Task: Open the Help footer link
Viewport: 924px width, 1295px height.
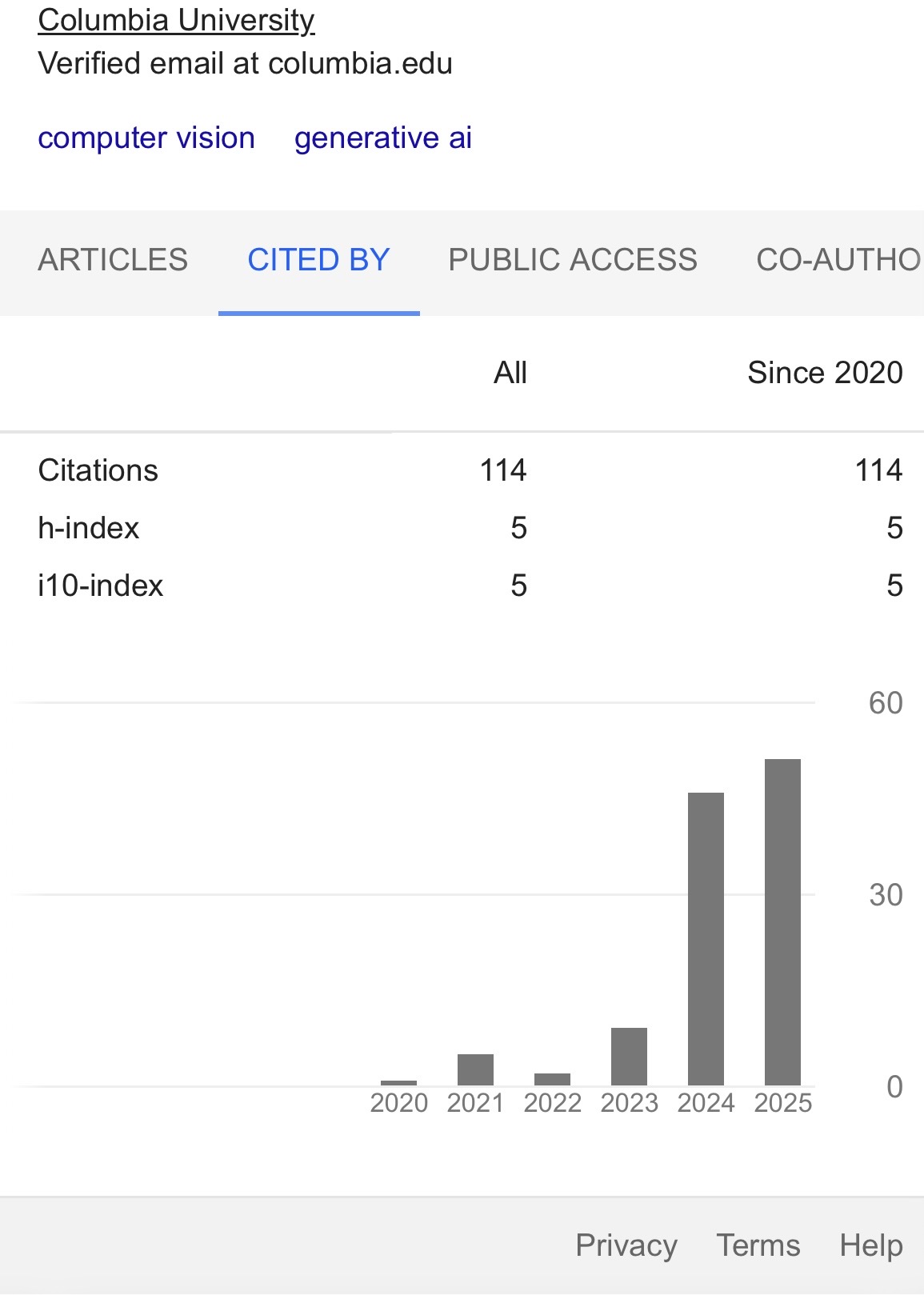Action: point(871,1245)
